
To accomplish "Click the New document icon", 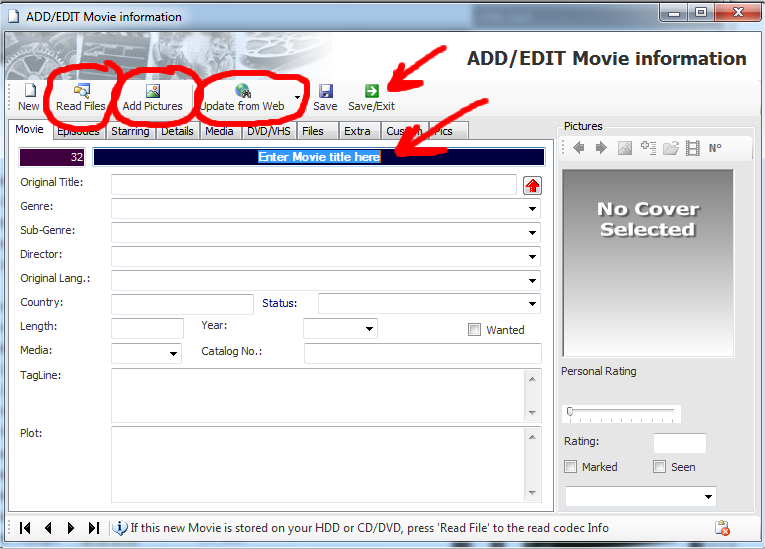I will point(29,91).
